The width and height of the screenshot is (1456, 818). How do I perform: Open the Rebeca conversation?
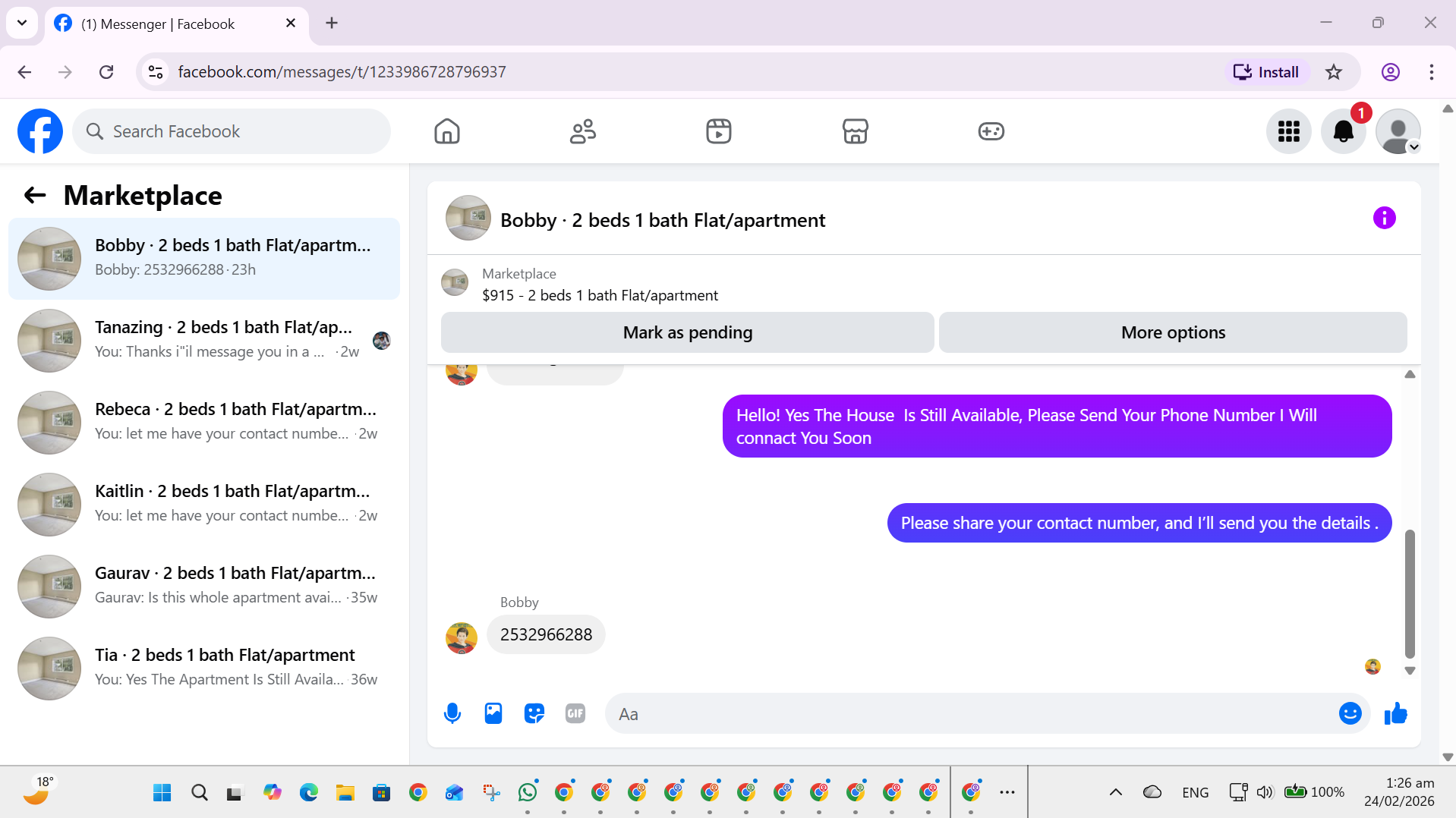click(x=204, y=423)
